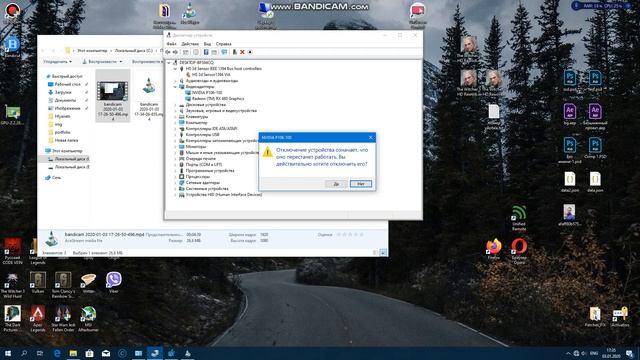The image size is (640, 360).
Task: Open Star Wars Jedi Fallen Order shortcut
Action: (x=63, y=319)
